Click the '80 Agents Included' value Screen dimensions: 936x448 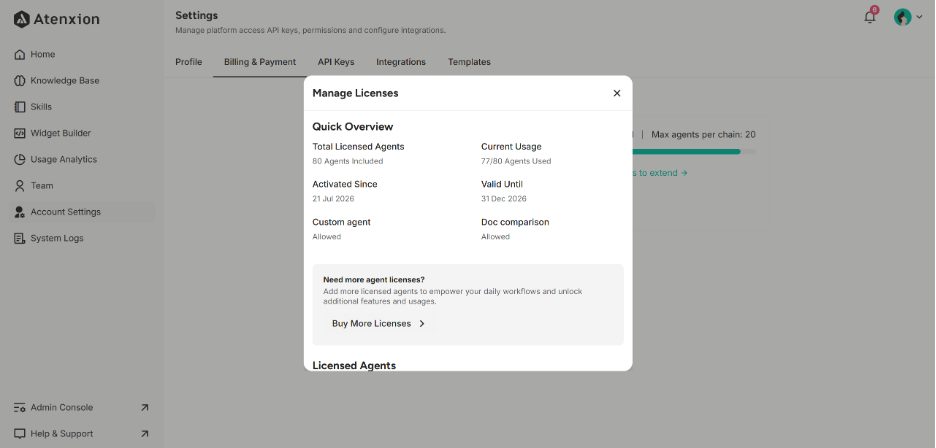click(x=348, y=161)
